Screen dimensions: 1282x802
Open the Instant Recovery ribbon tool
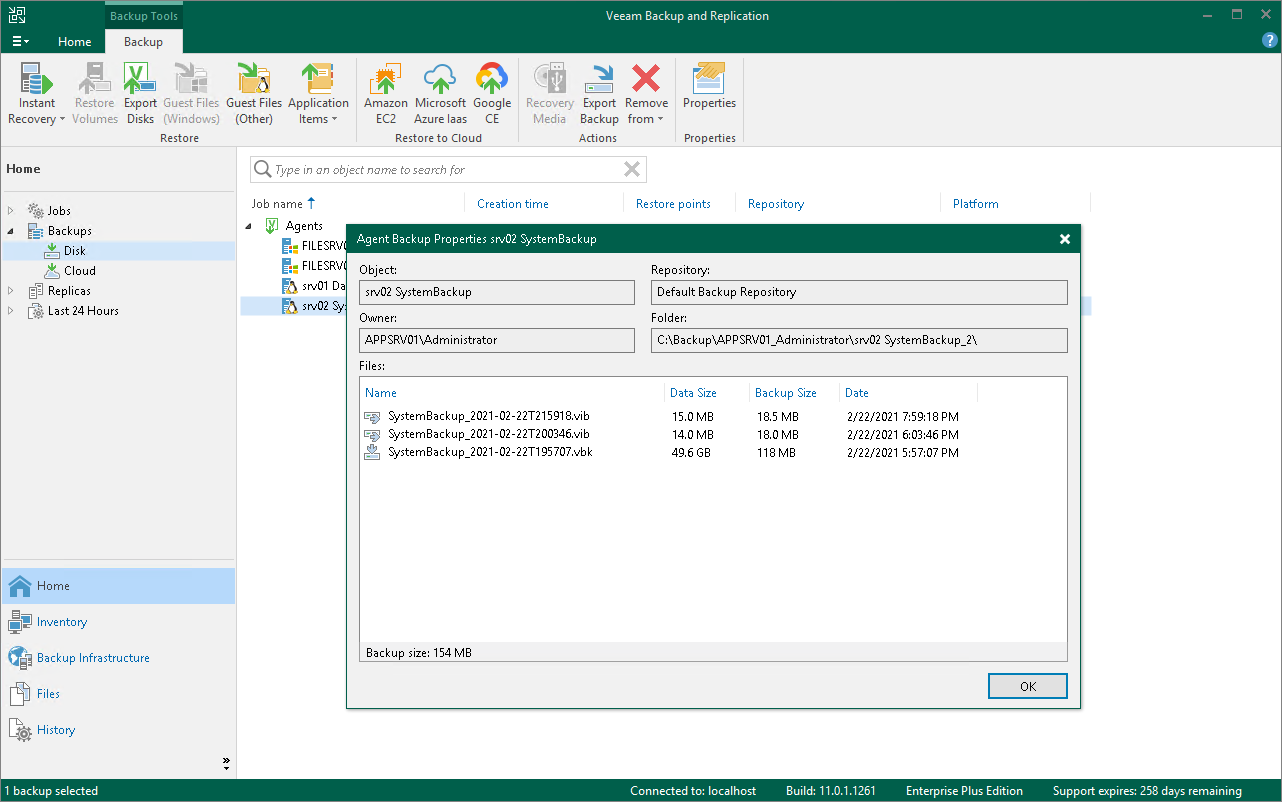37,94
